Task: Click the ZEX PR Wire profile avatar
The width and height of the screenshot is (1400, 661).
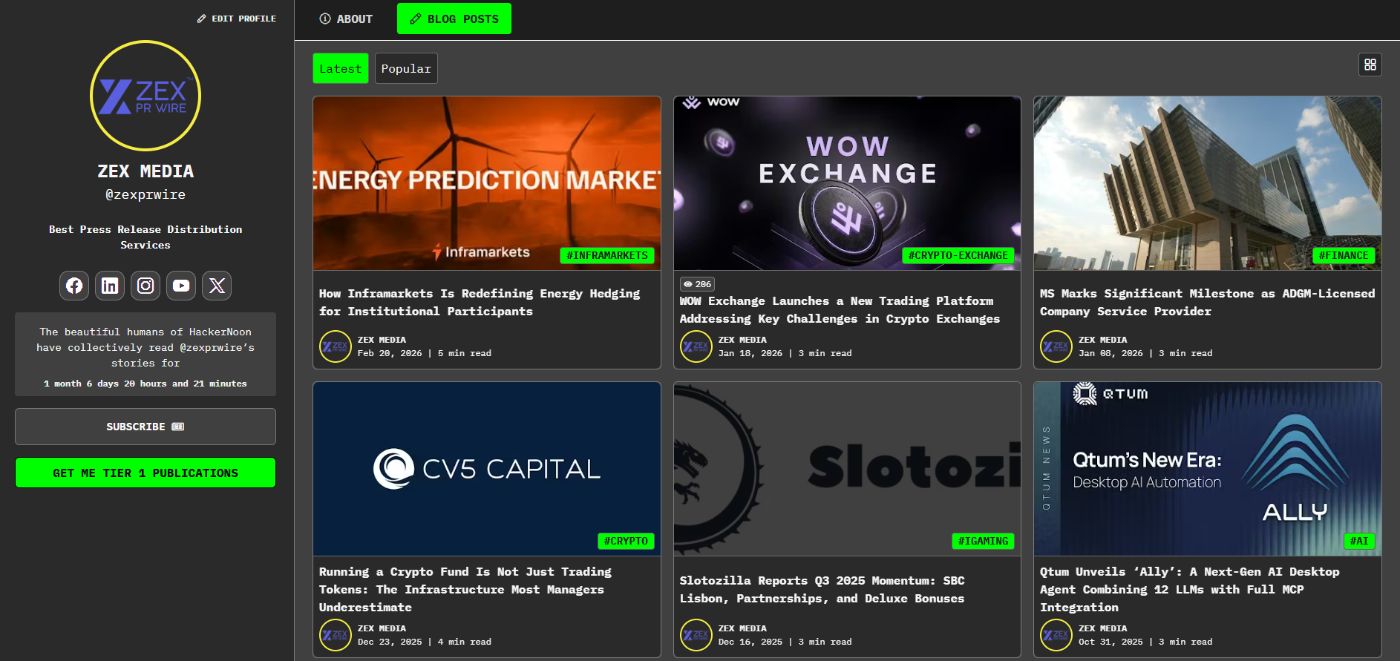Action: tap(145, 96)
